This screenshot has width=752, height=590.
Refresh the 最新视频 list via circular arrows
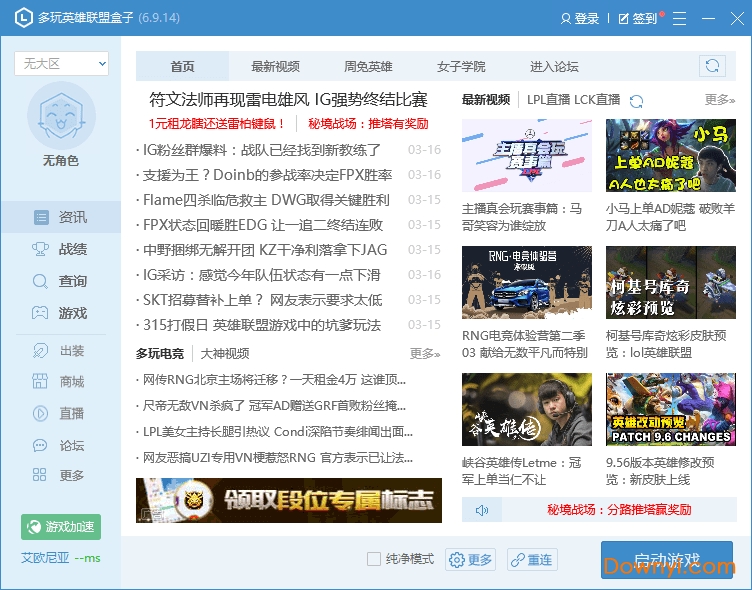pos(636,101)
